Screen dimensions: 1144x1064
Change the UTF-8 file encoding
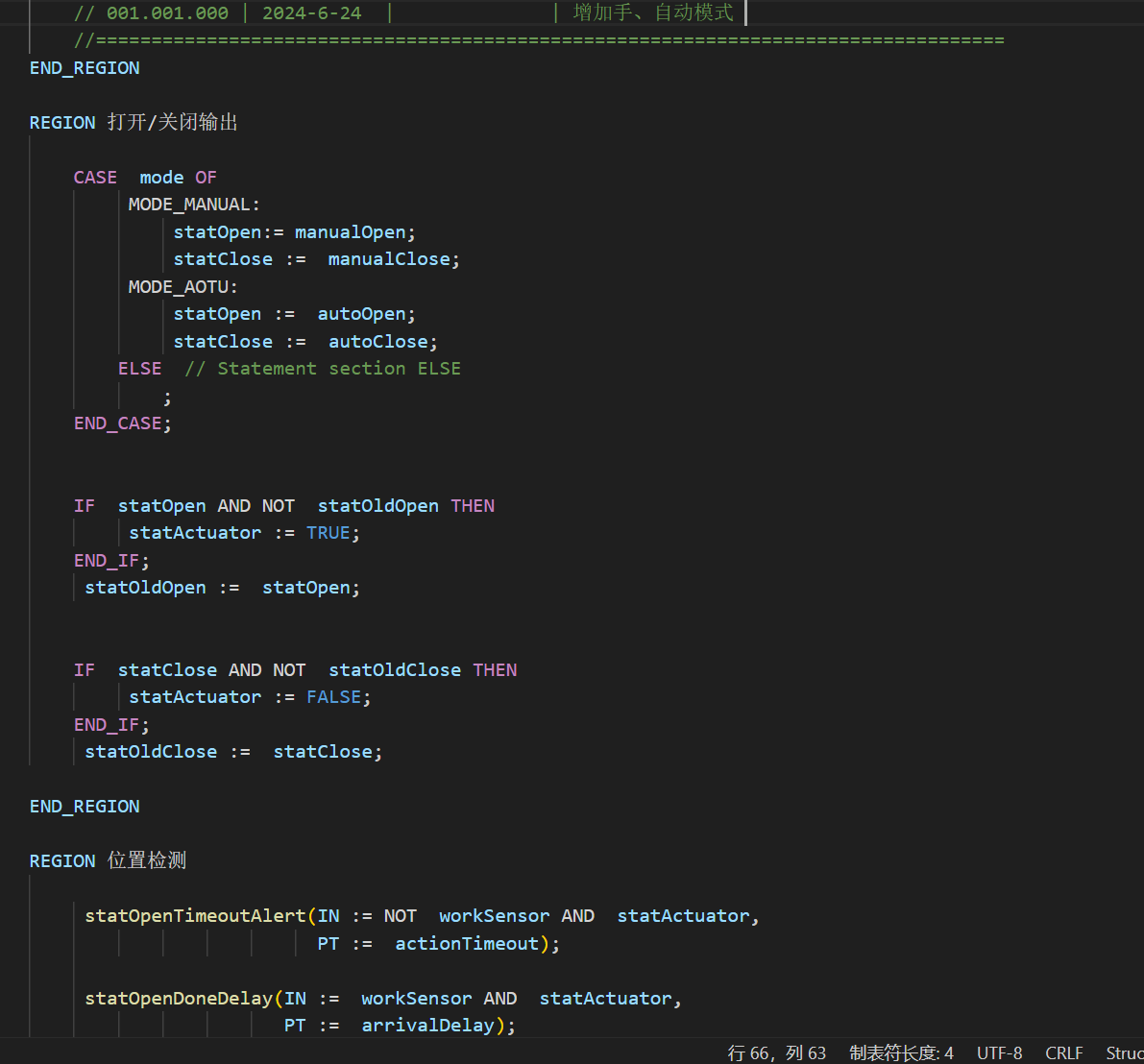coord(999,1052)
